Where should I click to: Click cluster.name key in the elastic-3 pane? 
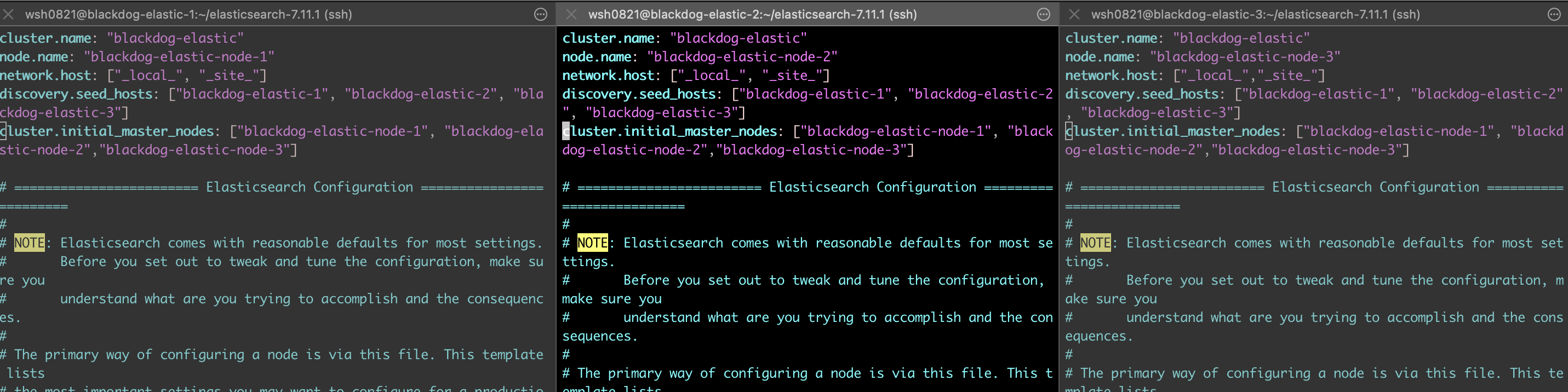tap(1111, 38)
